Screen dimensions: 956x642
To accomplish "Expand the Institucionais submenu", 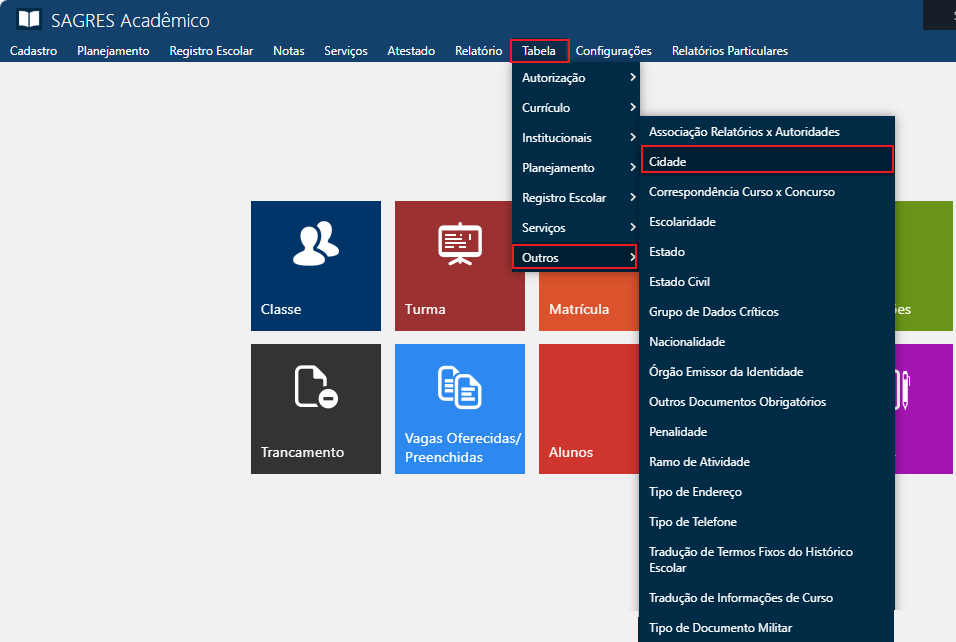I will [x=575, y=138].
